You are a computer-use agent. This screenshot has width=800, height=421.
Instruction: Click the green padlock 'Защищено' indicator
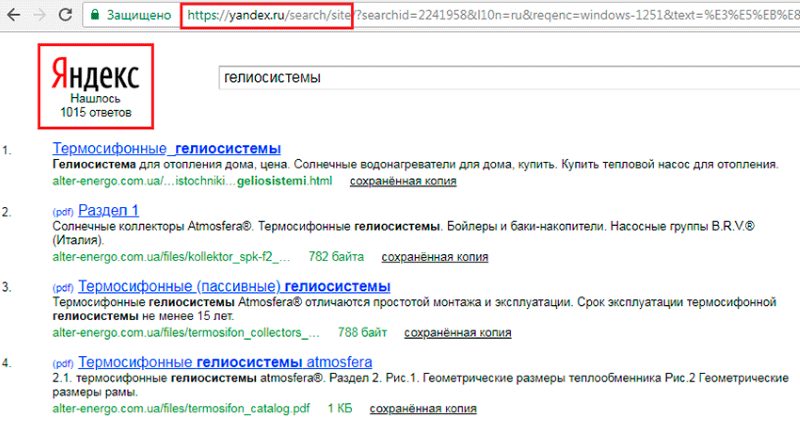tap(131, 15)
